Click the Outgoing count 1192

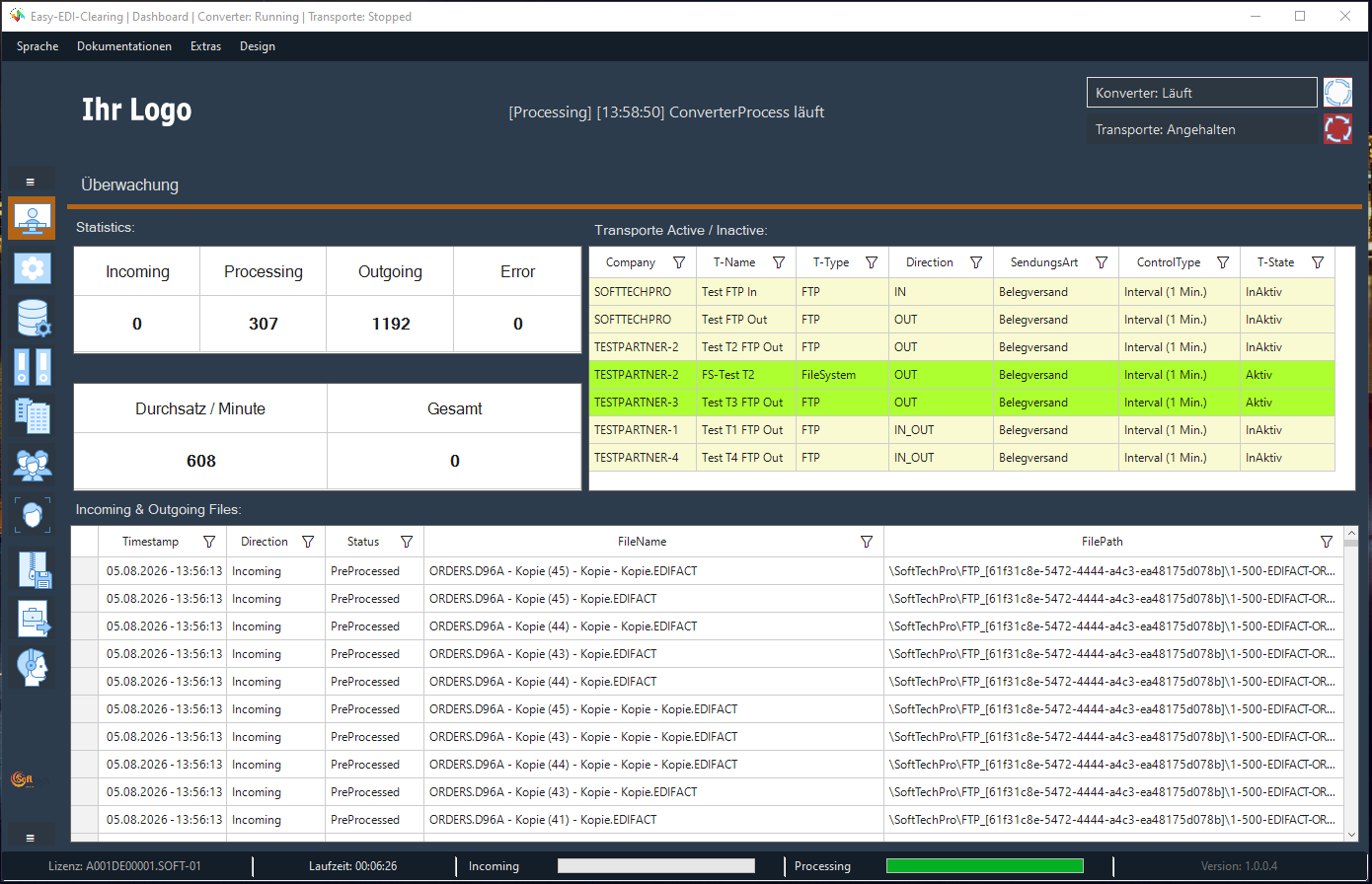[391, 324]
